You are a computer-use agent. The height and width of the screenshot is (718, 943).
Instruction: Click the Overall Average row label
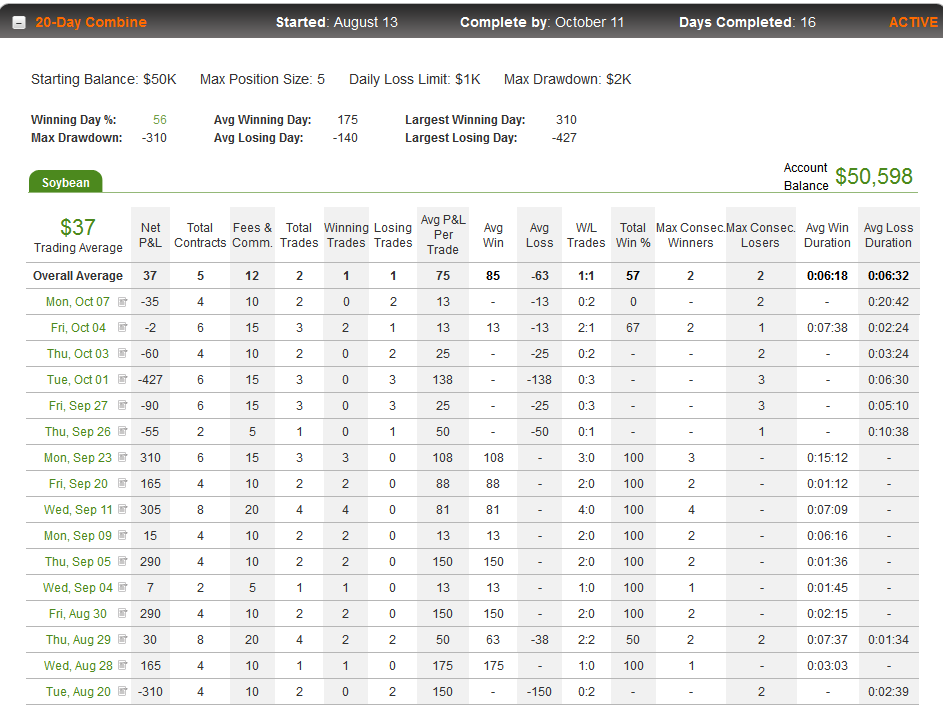point(78,275)
